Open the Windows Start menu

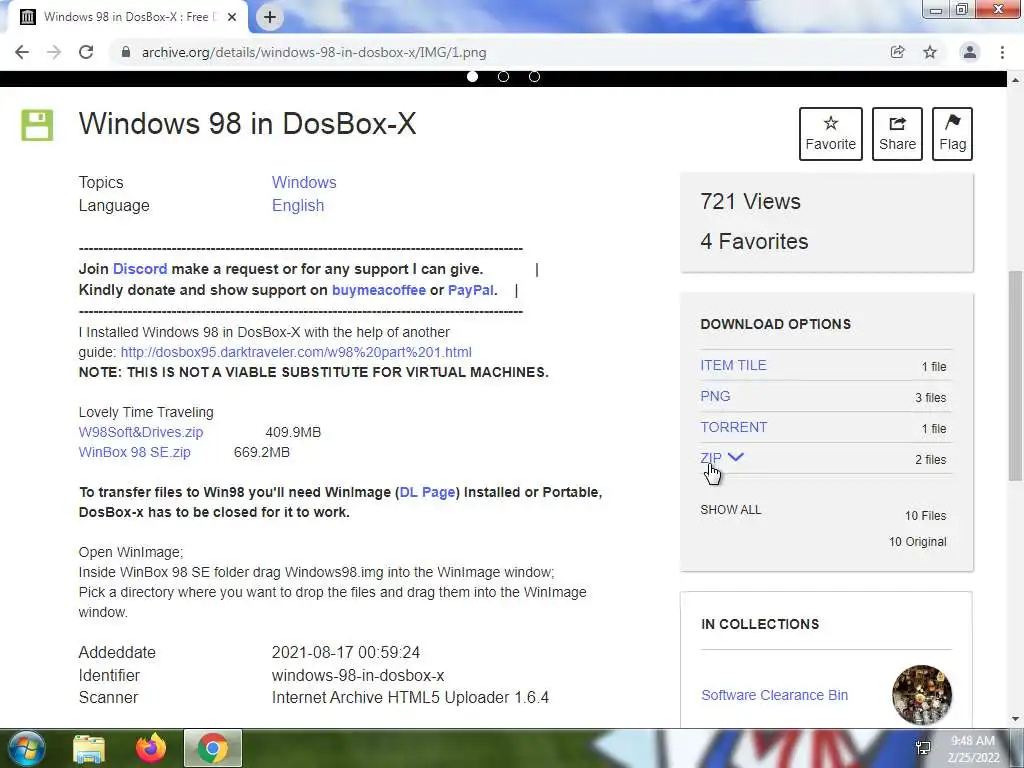[27, 748]
